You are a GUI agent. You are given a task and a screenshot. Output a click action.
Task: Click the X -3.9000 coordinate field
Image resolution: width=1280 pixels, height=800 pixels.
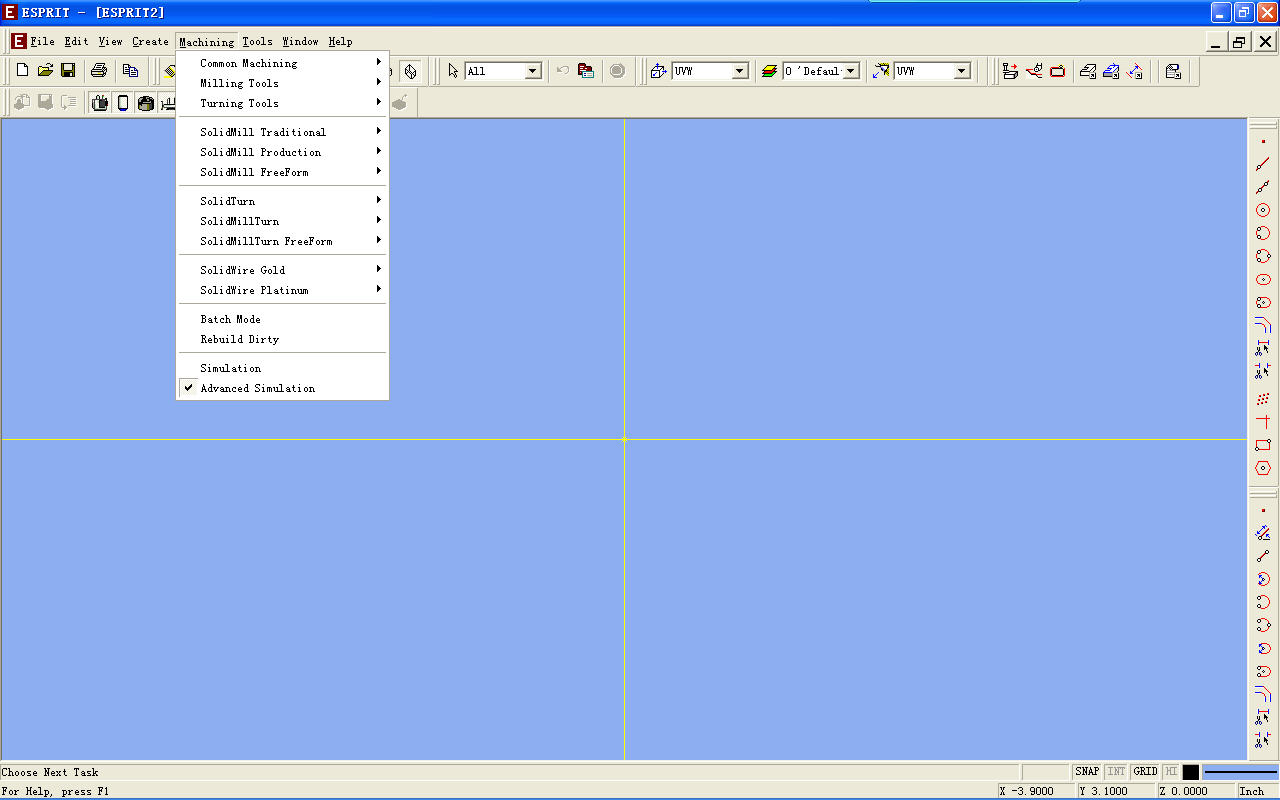coord(1036,791)
